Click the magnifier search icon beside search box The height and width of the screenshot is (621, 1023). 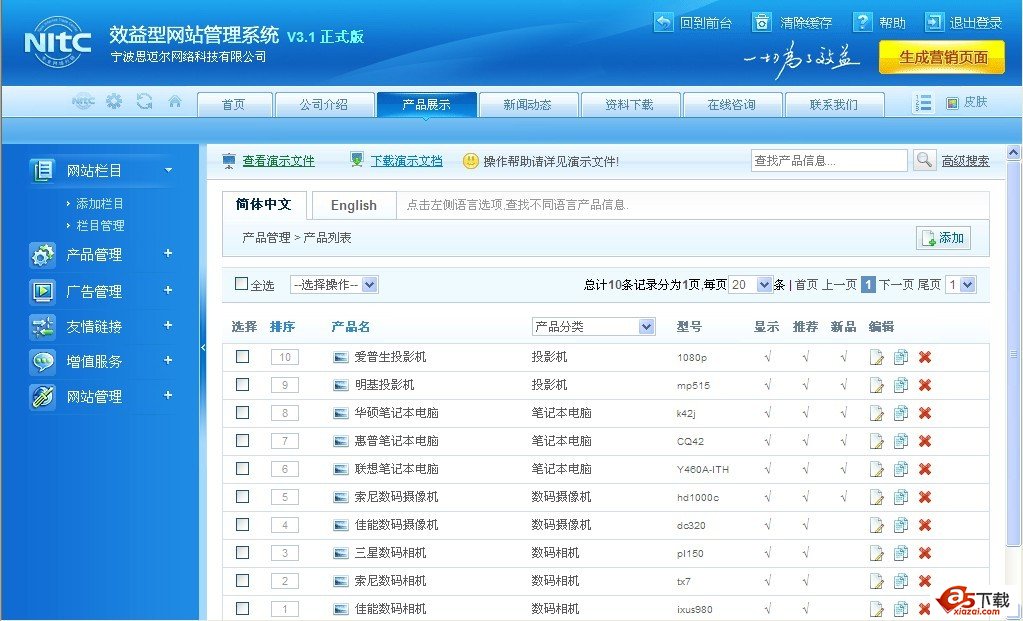tap(924, 160)
